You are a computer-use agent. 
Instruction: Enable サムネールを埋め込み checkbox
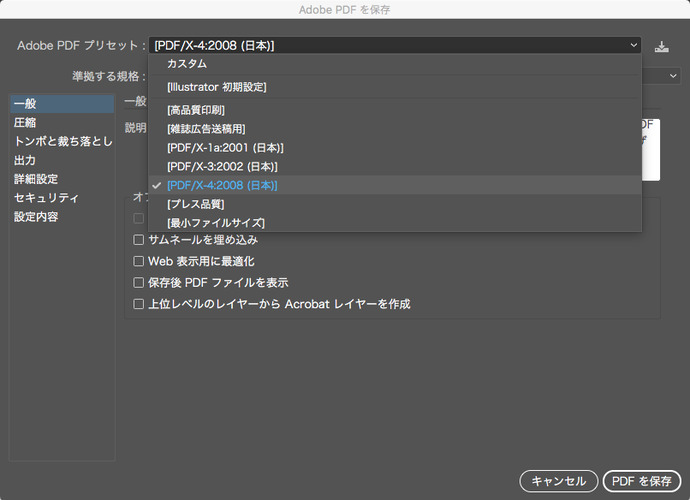(139, 240)
